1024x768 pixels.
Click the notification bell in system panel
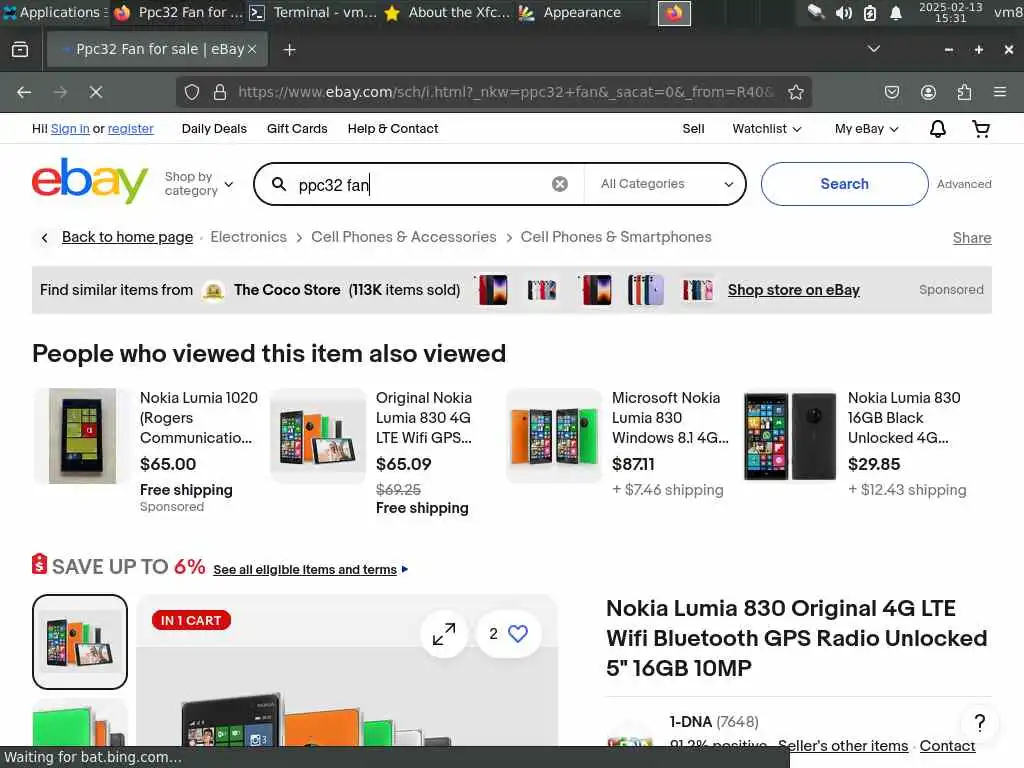(x=896, y=12)
